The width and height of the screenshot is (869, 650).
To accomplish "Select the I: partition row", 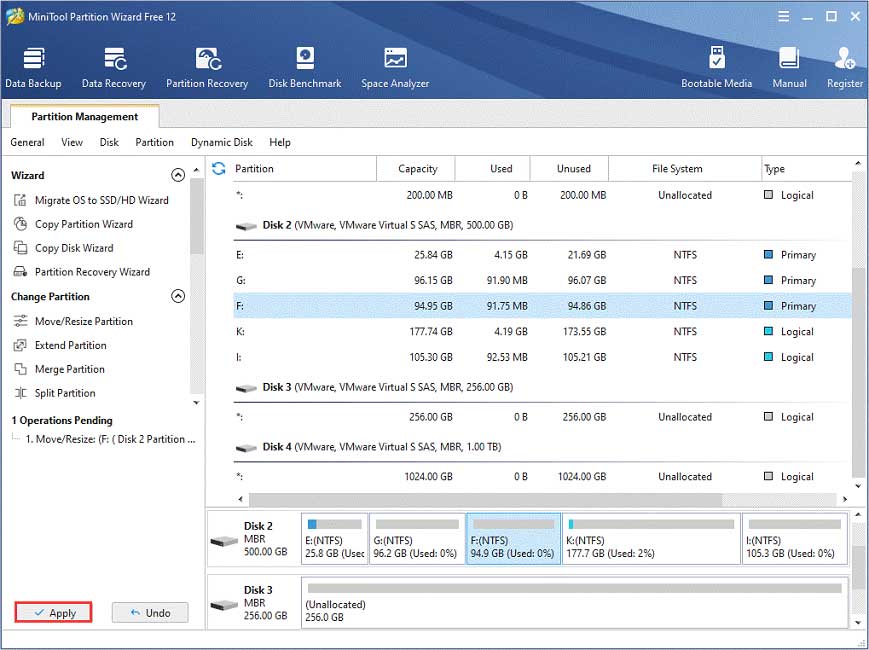I will [542, 357].
